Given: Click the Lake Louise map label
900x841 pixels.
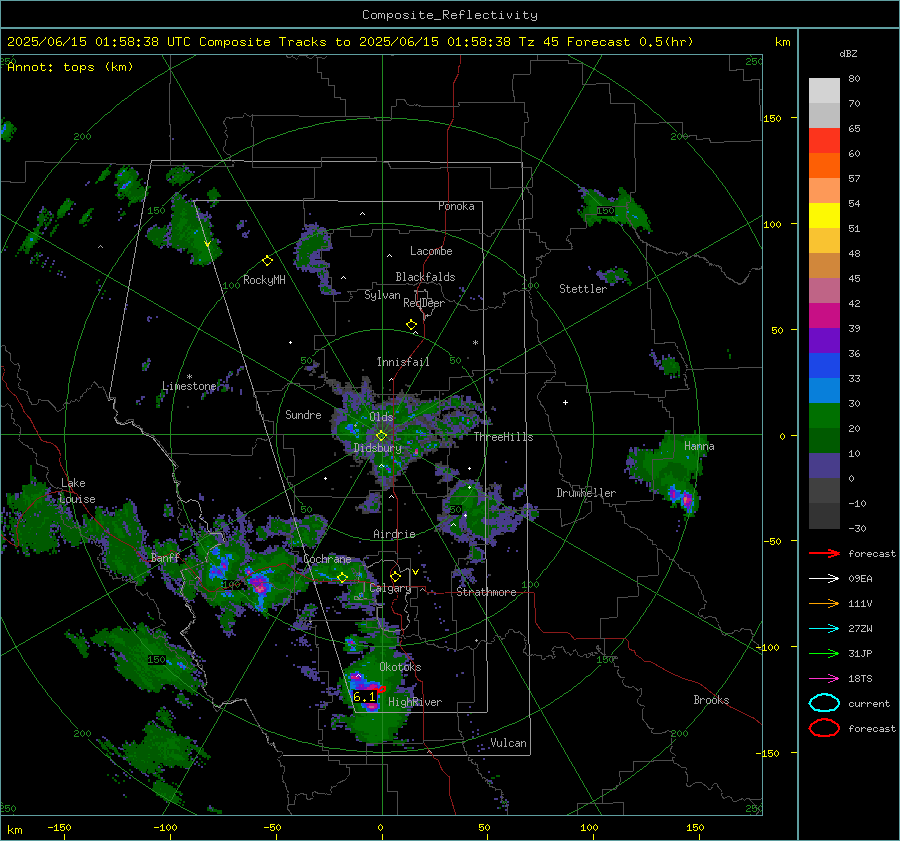Looking at the screenshot, I should coord(77,491).
